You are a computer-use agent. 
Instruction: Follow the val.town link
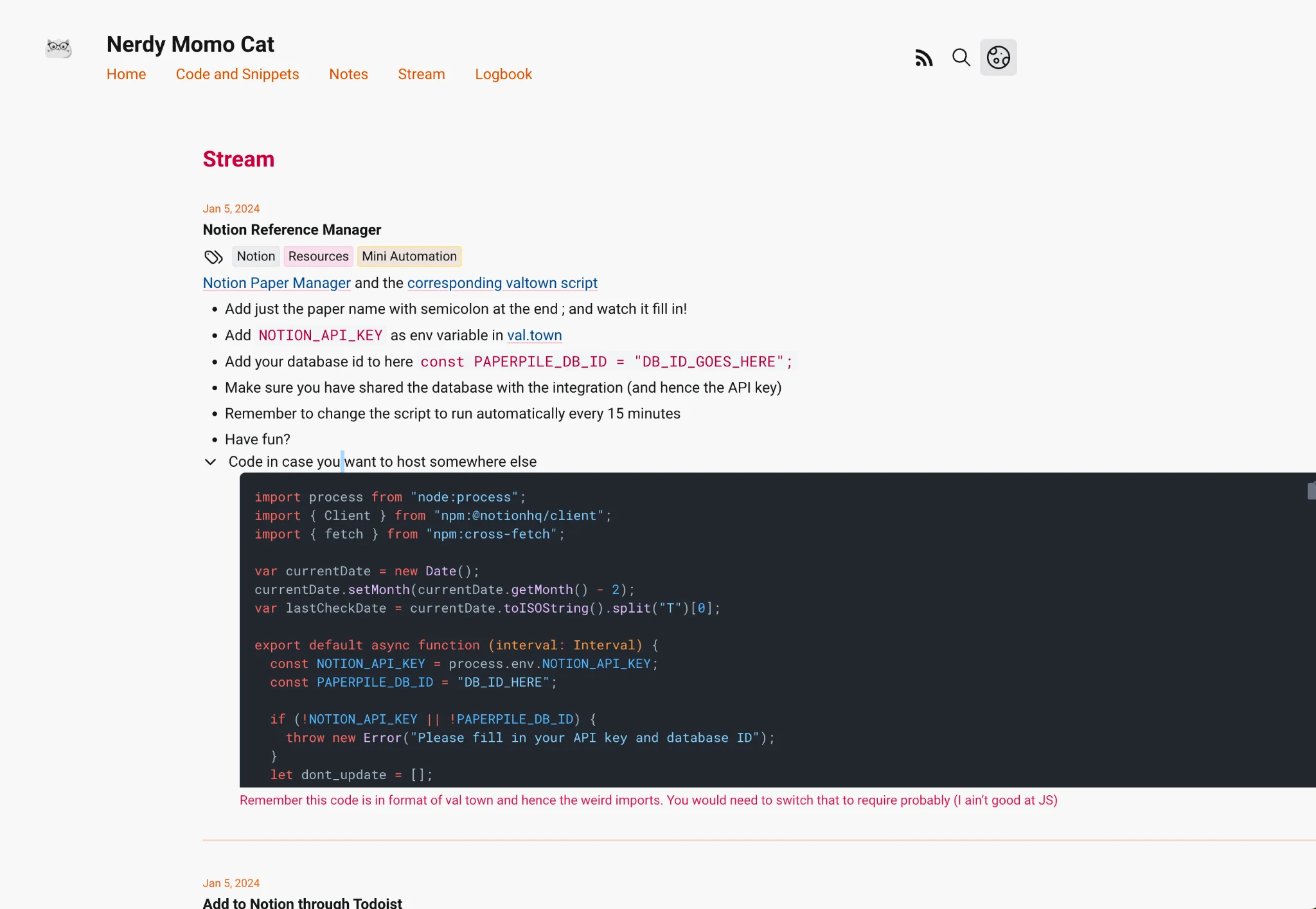click(534, 336)
